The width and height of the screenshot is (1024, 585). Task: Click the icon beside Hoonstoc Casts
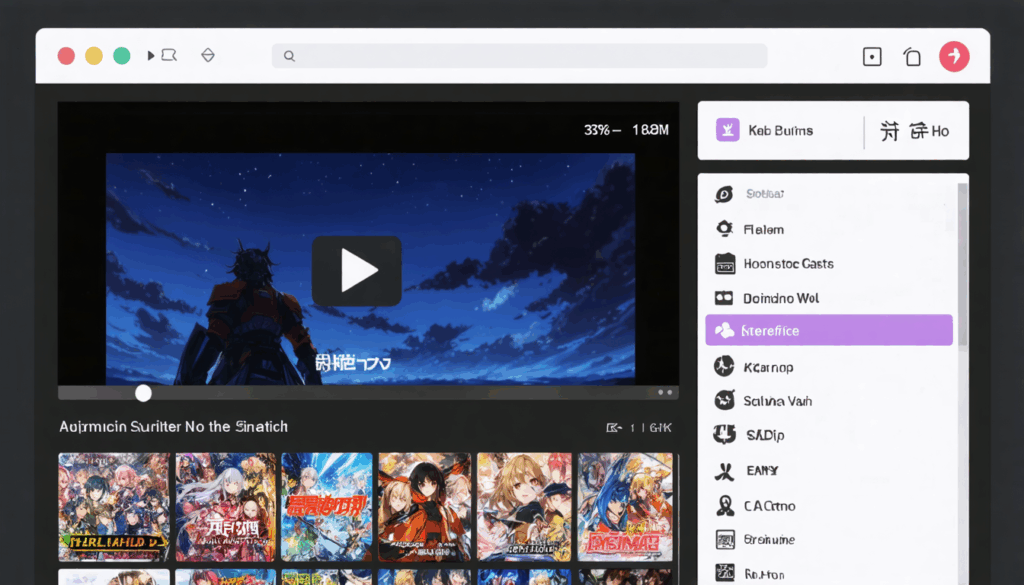click(x=725, y=264)
